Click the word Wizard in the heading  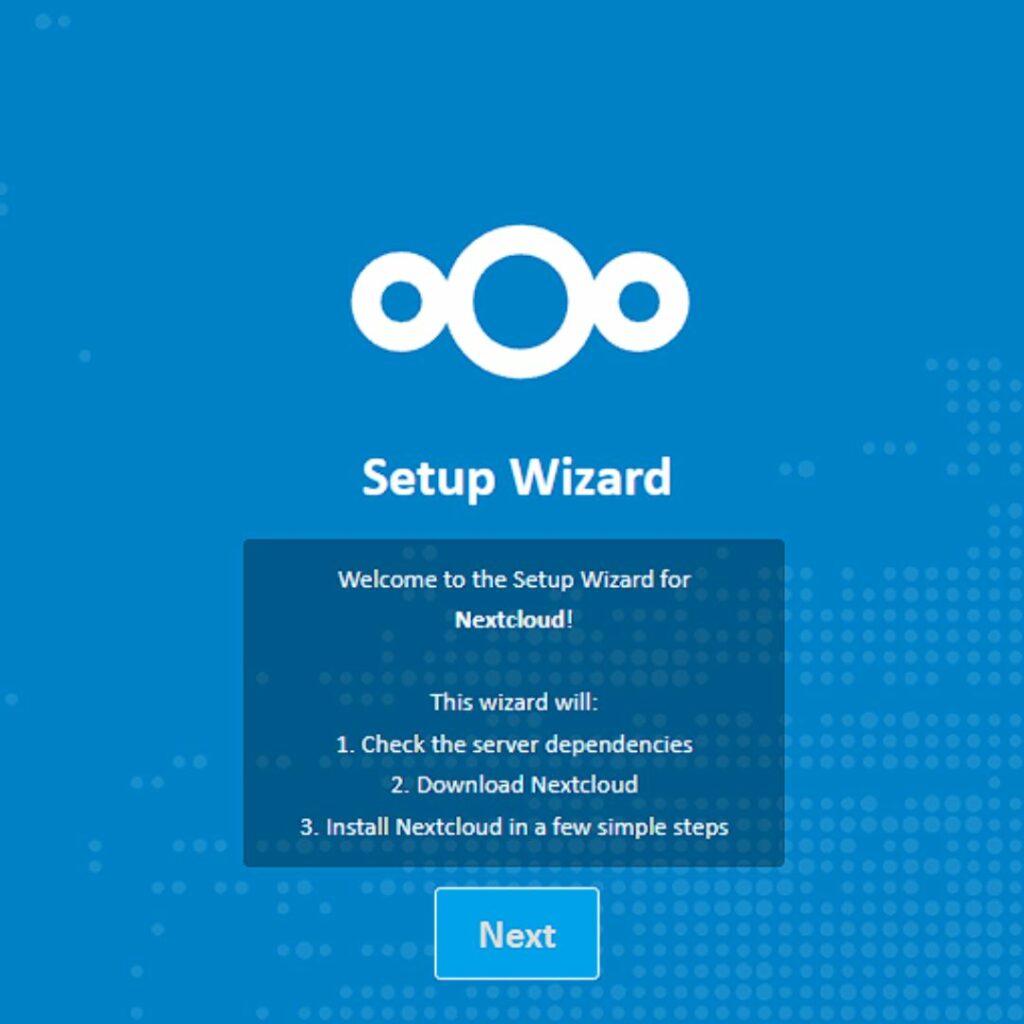[591, 477]
